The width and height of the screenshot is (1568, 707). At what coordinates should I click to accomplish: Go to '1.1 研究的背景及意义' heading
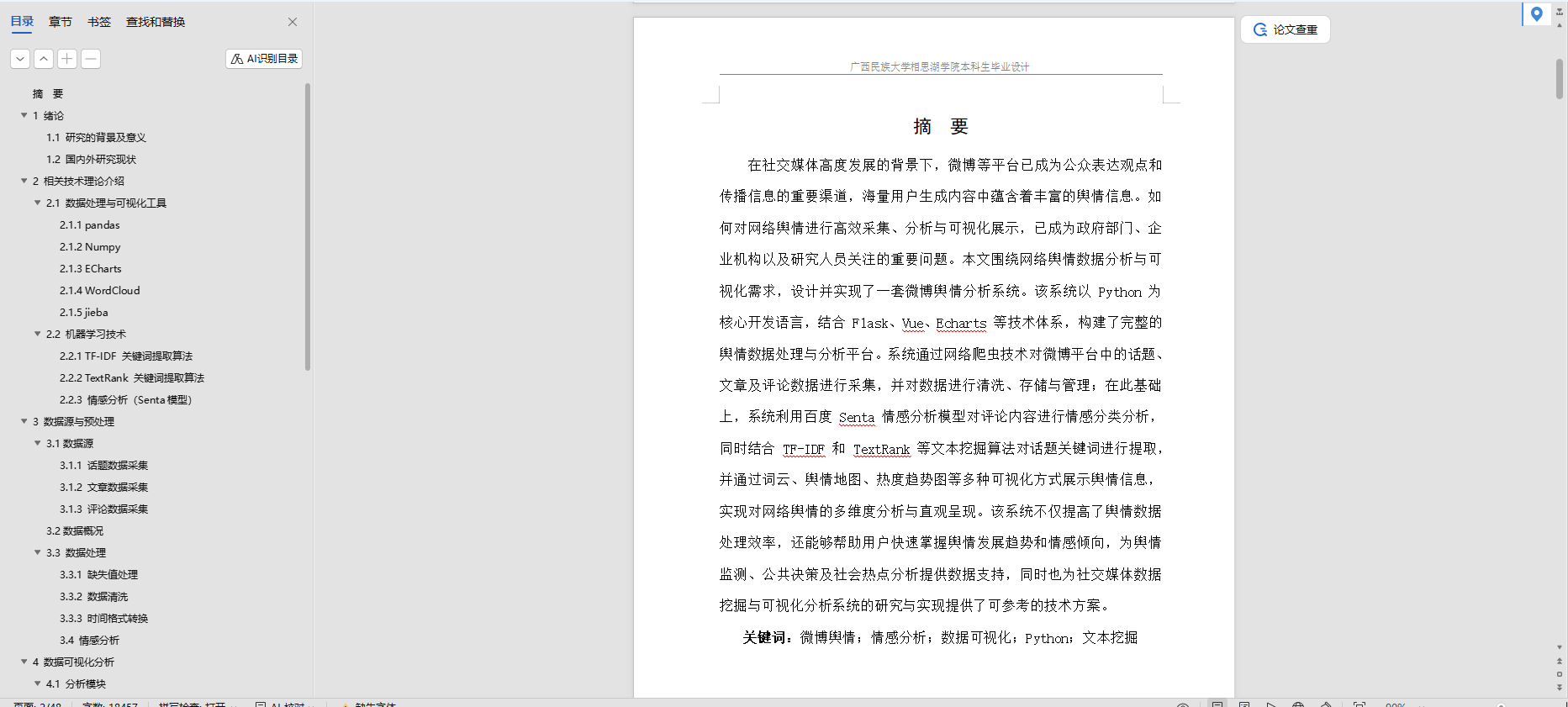point(96,137)
